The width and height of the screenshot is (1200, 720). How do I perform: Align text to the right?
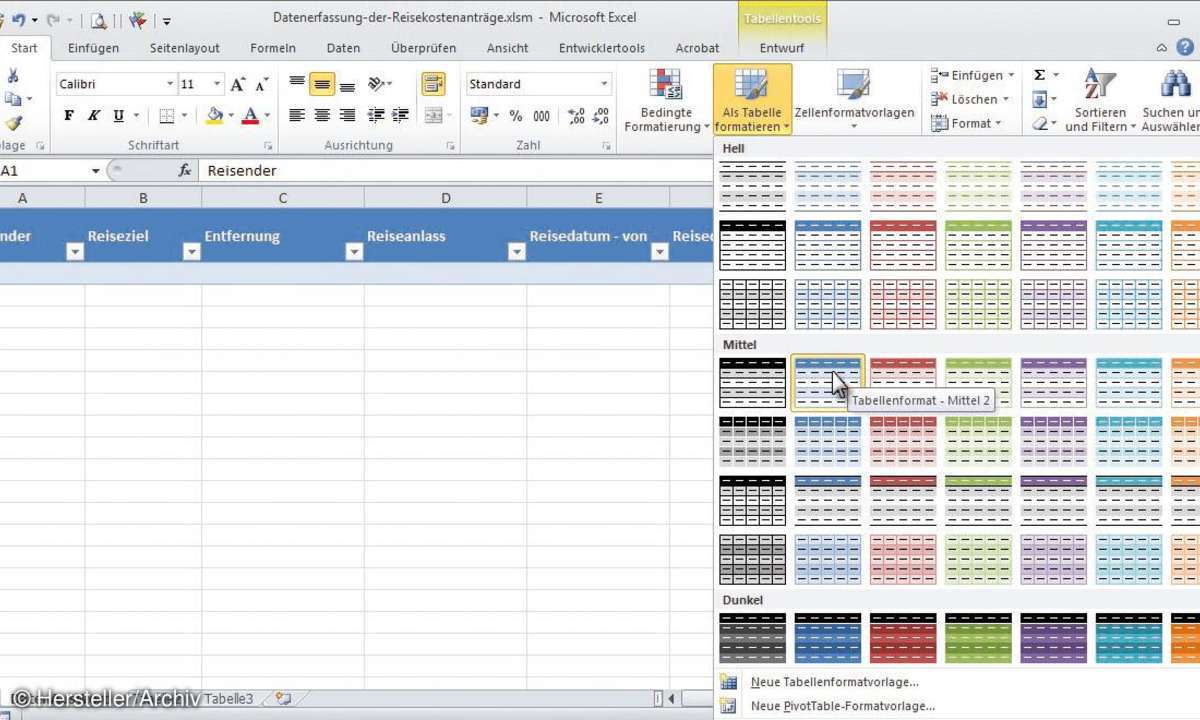(x=347, y=116)
